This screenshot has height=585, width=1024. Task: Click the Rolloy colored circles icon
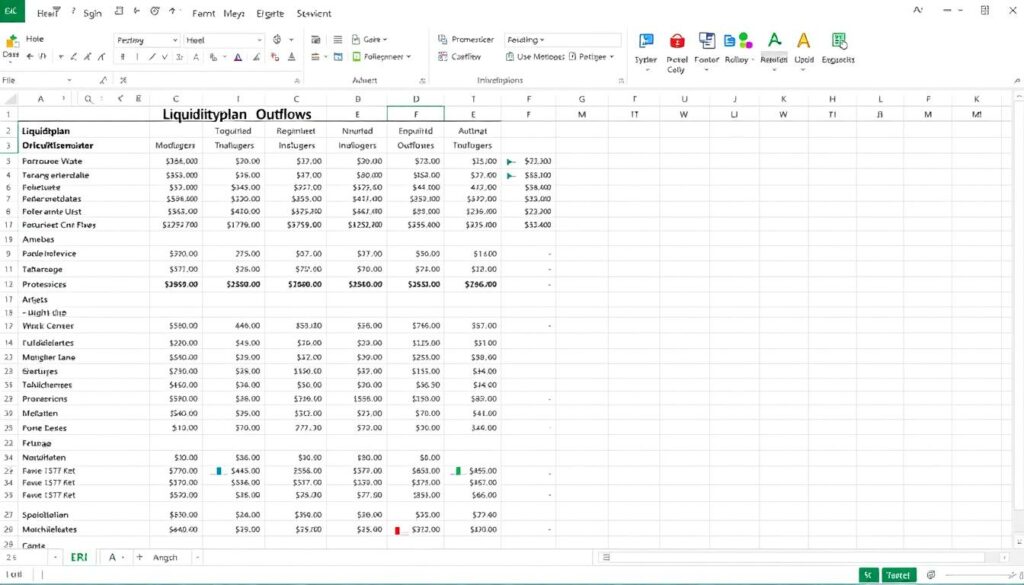pos(738,41)
